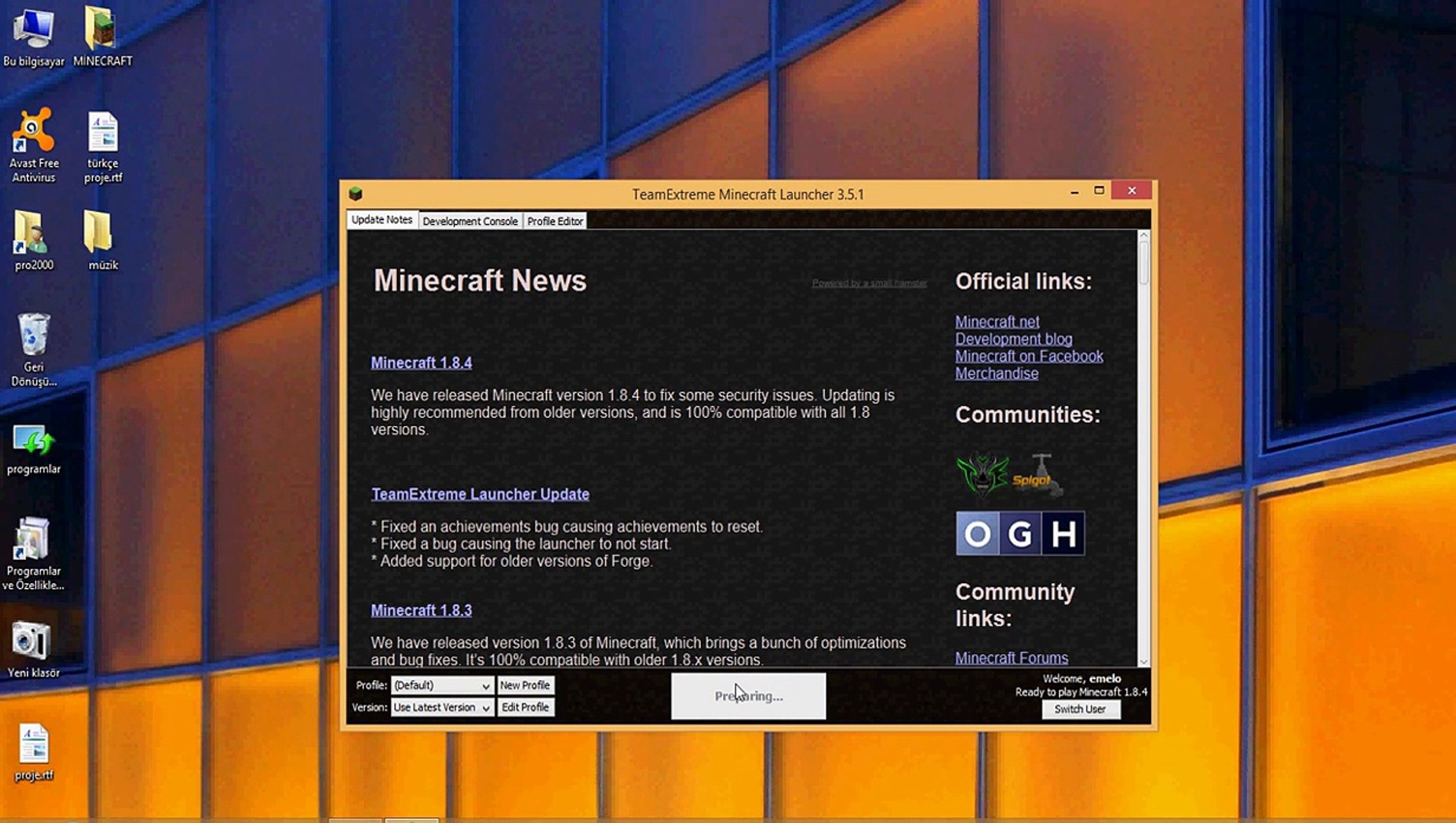Open the Merchandise link

tap(997, 373)
